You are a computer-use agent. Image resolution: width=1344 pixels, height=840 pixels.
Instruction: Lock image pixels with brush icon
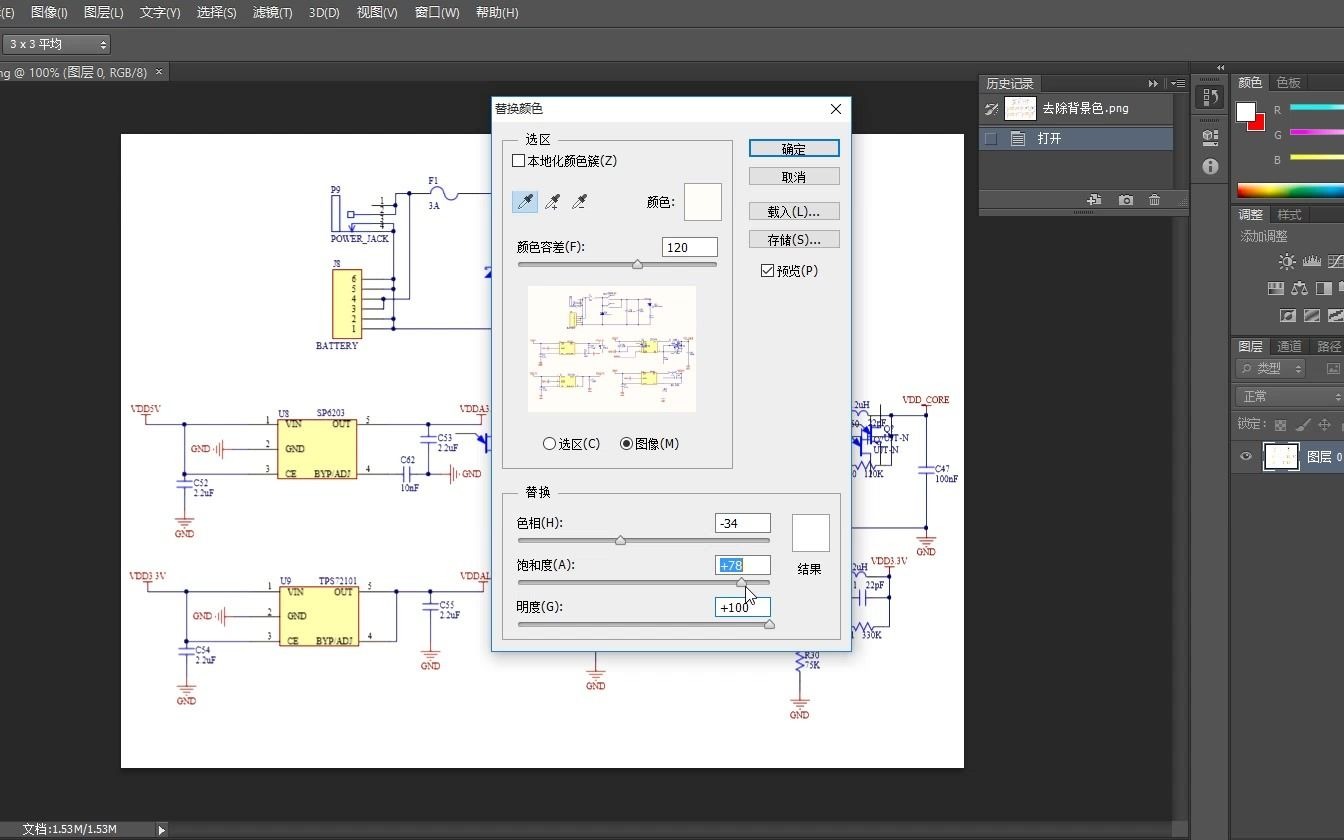point(1302,424)
